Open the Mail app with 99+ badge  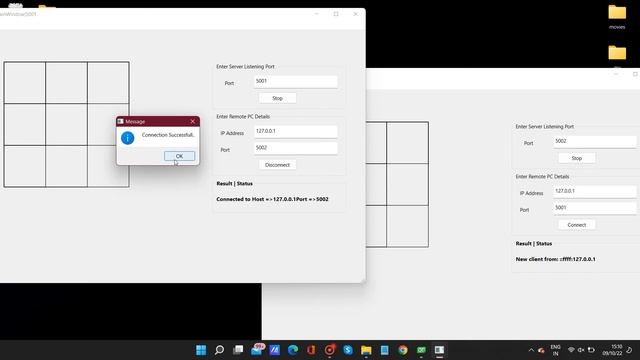pos(257,350)
